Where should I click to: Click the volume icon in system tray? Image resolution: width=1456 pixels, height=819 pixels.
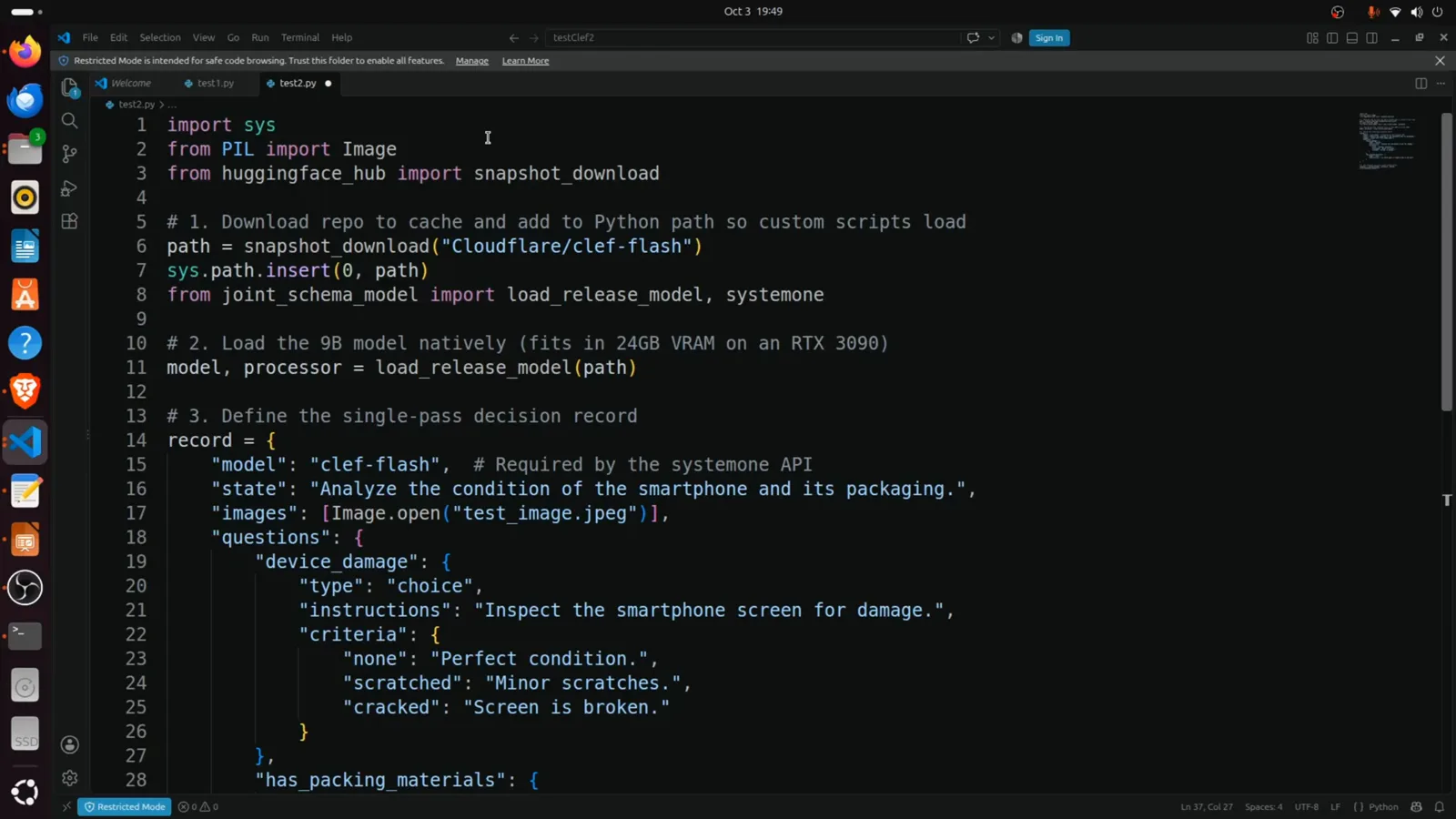[x=1416, y=12]
